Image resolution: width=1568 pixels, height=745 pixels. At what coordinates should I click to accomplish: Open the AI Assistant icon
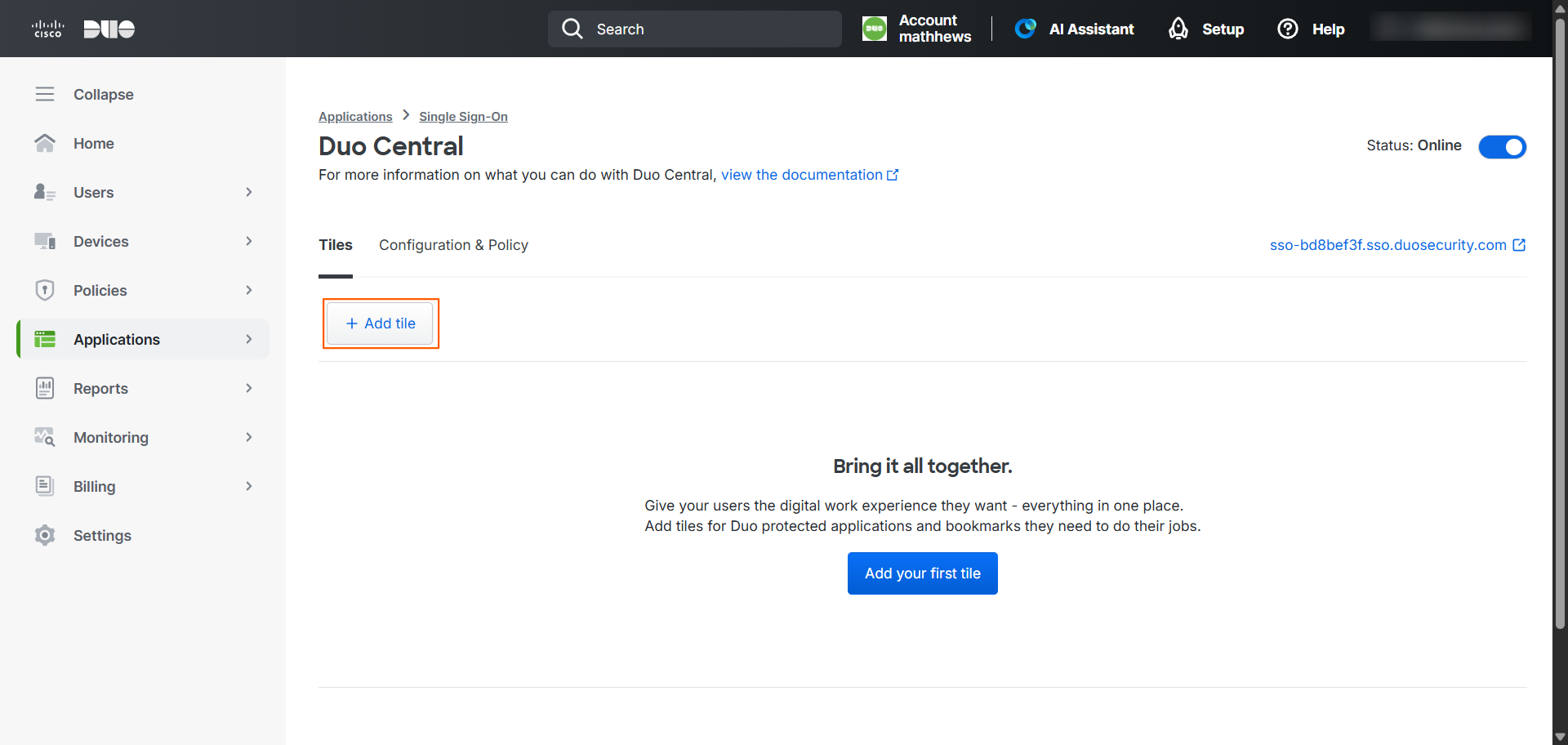tap(1026, 29)
